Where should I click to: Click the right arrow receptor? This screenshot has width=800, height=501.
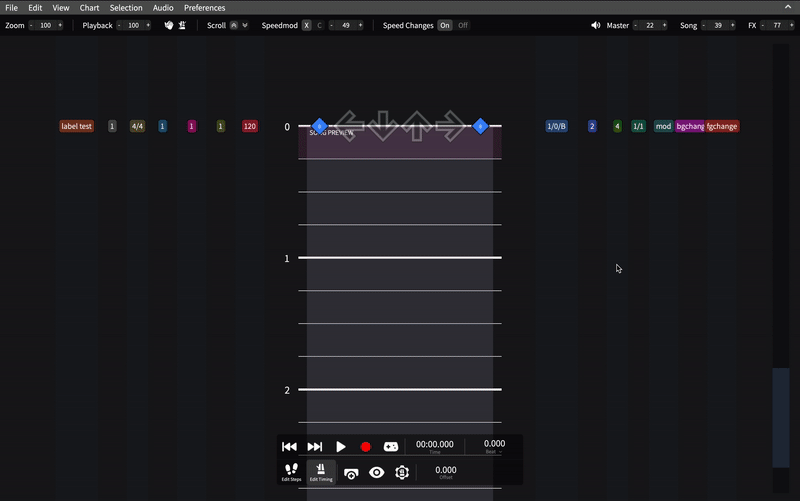[451, 126]
